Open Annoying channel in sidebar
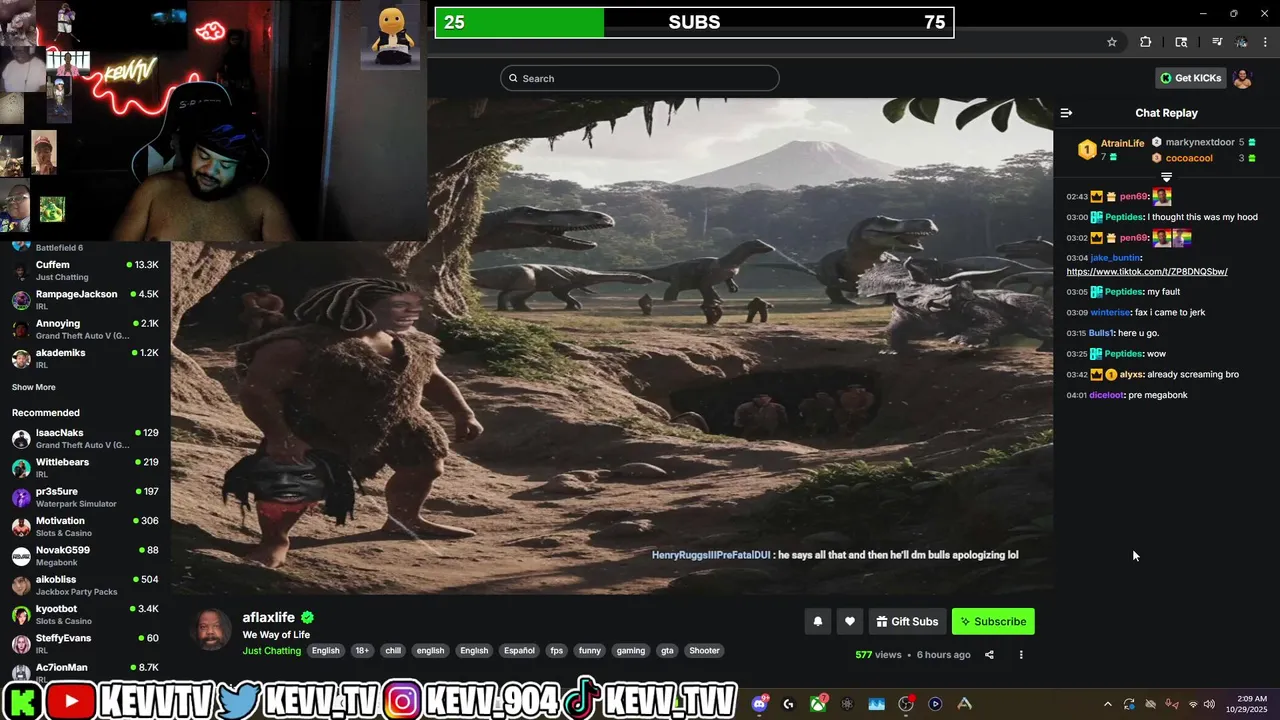The width and height of the screenshot is (1280, 720). click(85, 329)
